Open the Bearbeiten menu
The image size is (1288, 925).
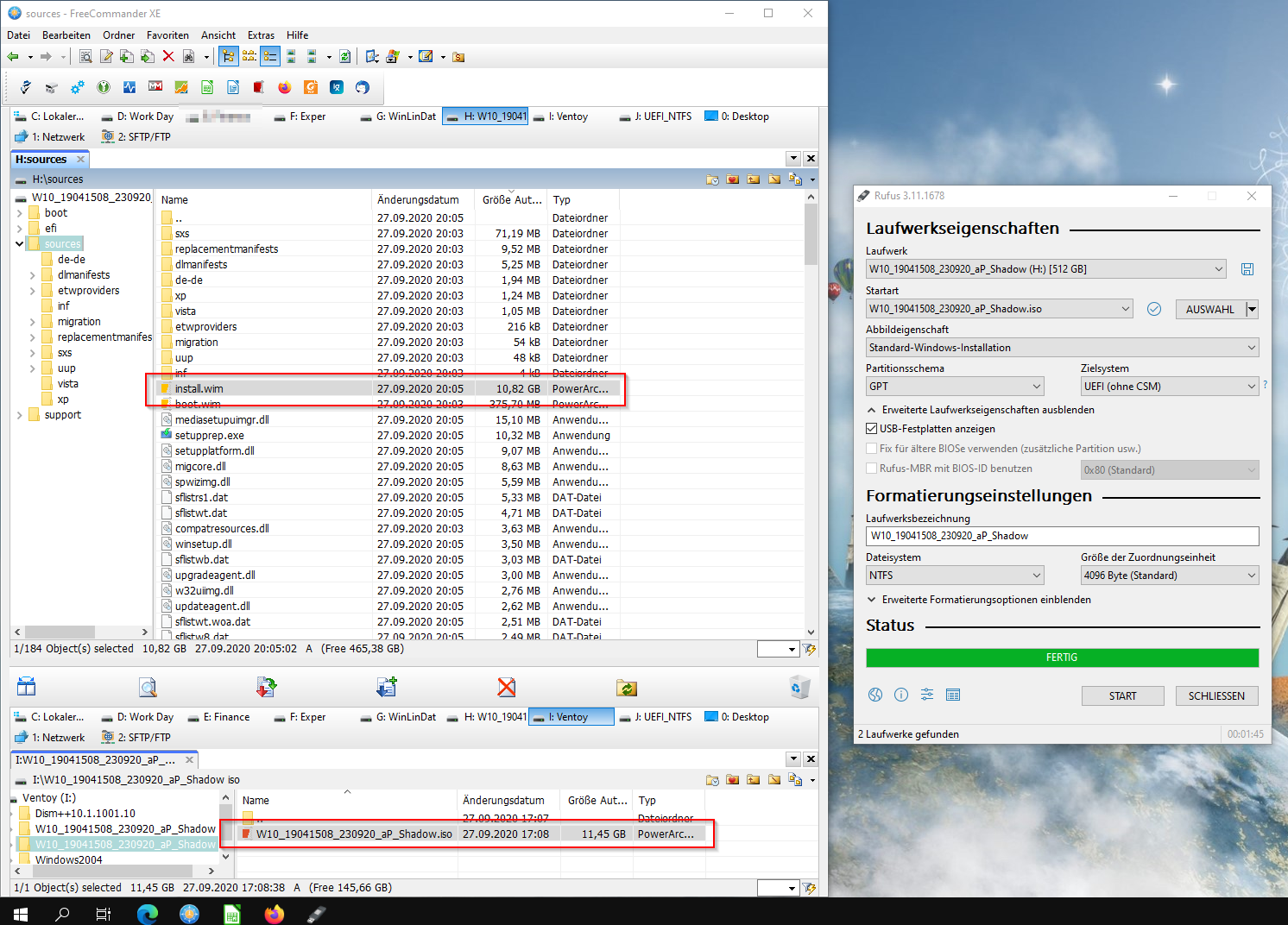(x=66, y=35)
